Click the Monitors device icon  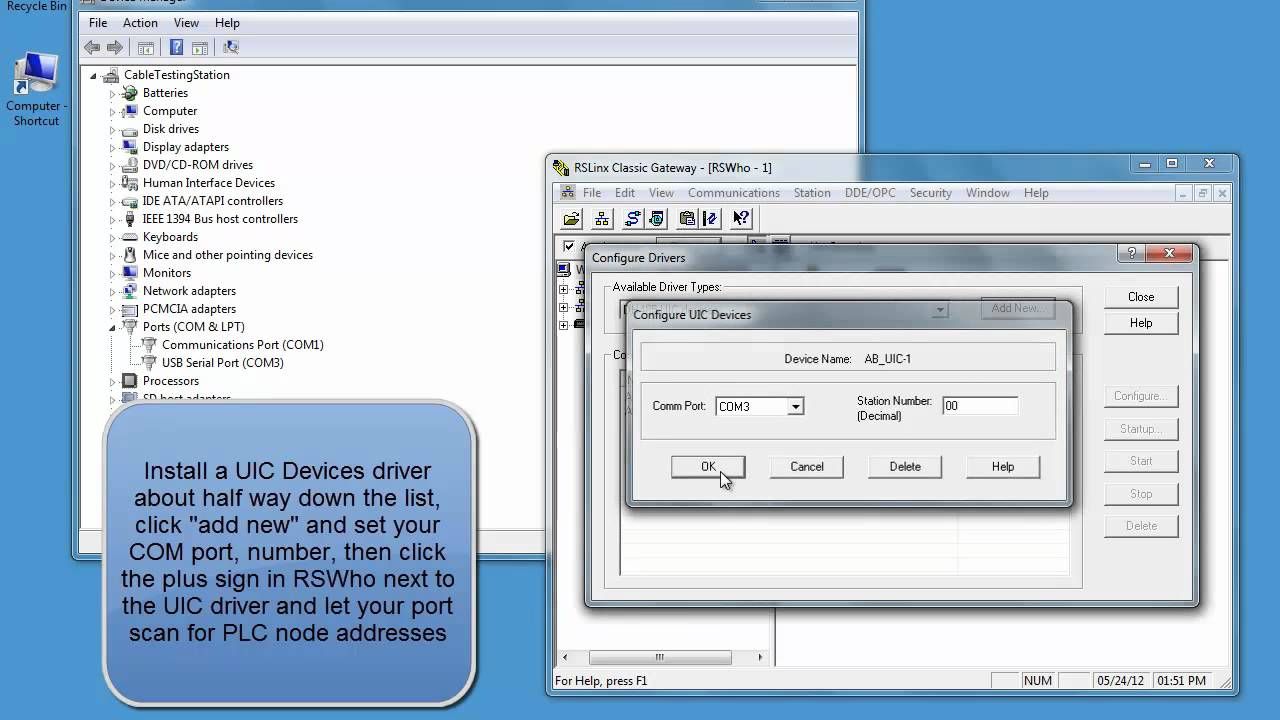coord(130,273)
